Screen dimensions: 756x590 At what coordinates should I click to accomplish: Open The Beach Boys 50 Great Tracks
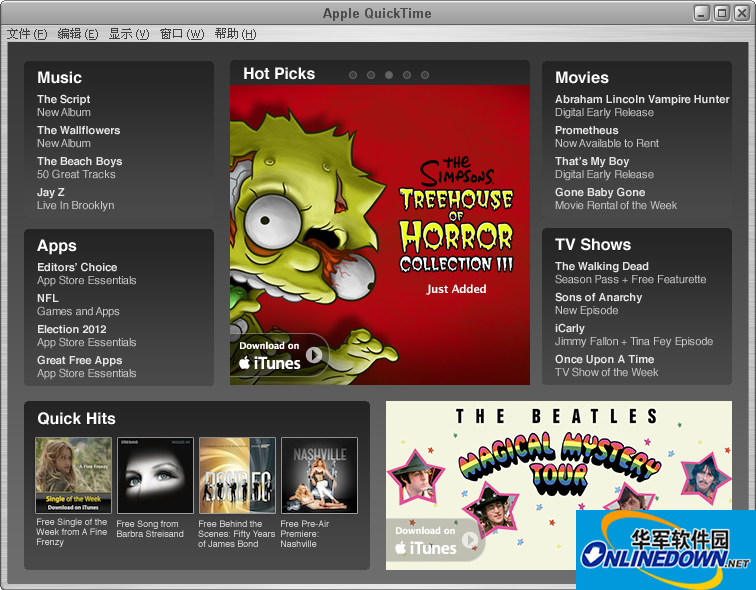(80, 168)
